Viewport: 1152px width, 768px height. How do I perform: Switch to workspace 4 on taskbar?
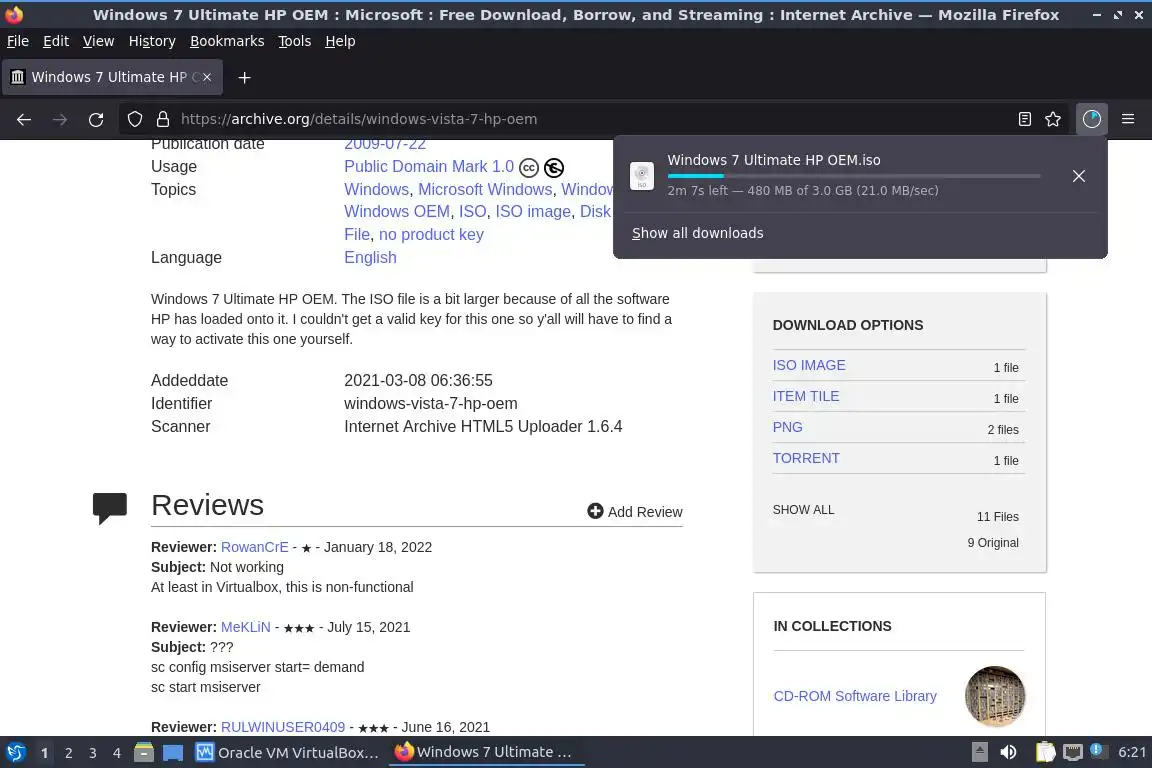(117, 753)
